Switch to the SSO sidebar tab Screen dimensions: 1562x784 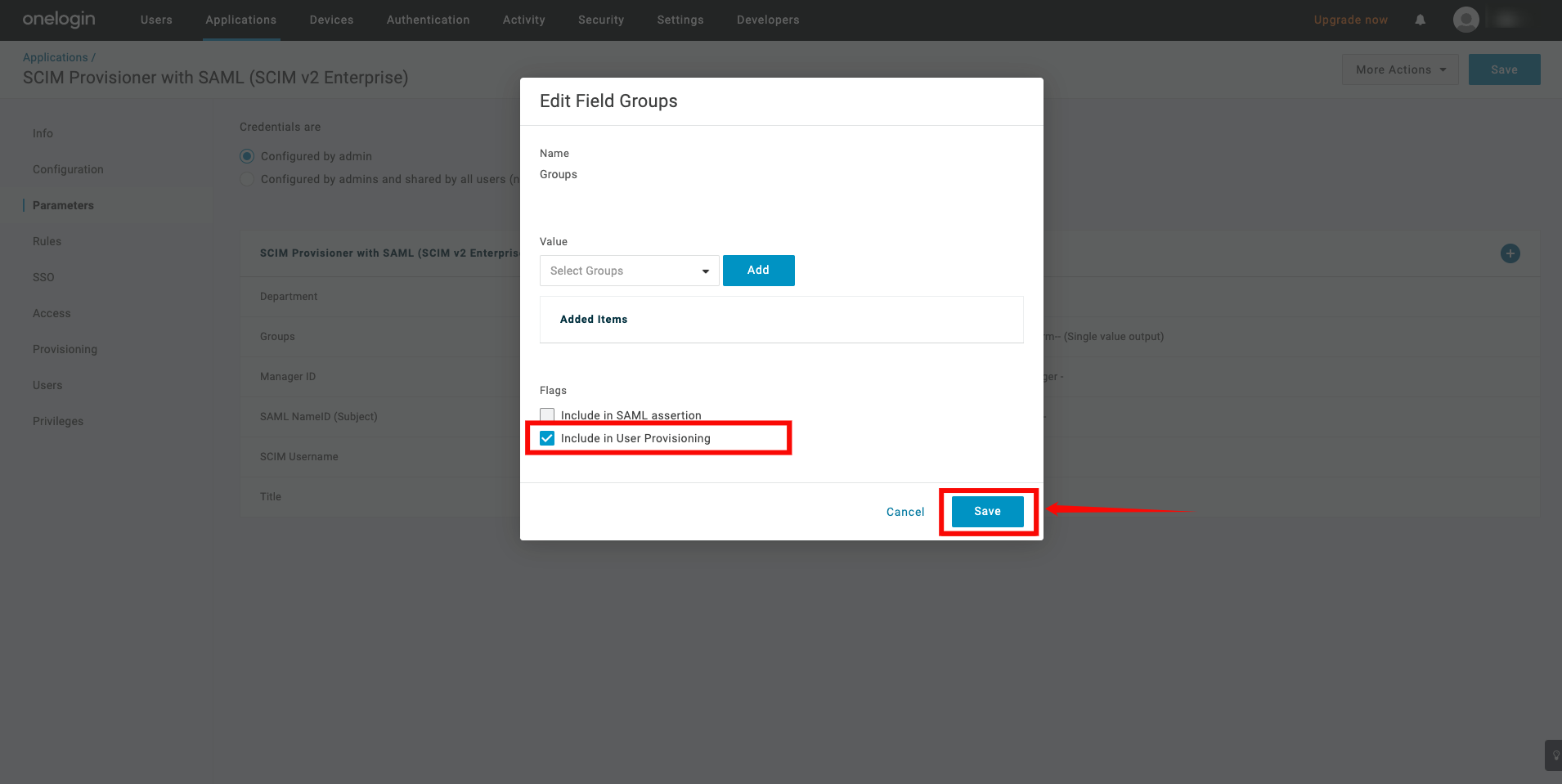[43, 277]
